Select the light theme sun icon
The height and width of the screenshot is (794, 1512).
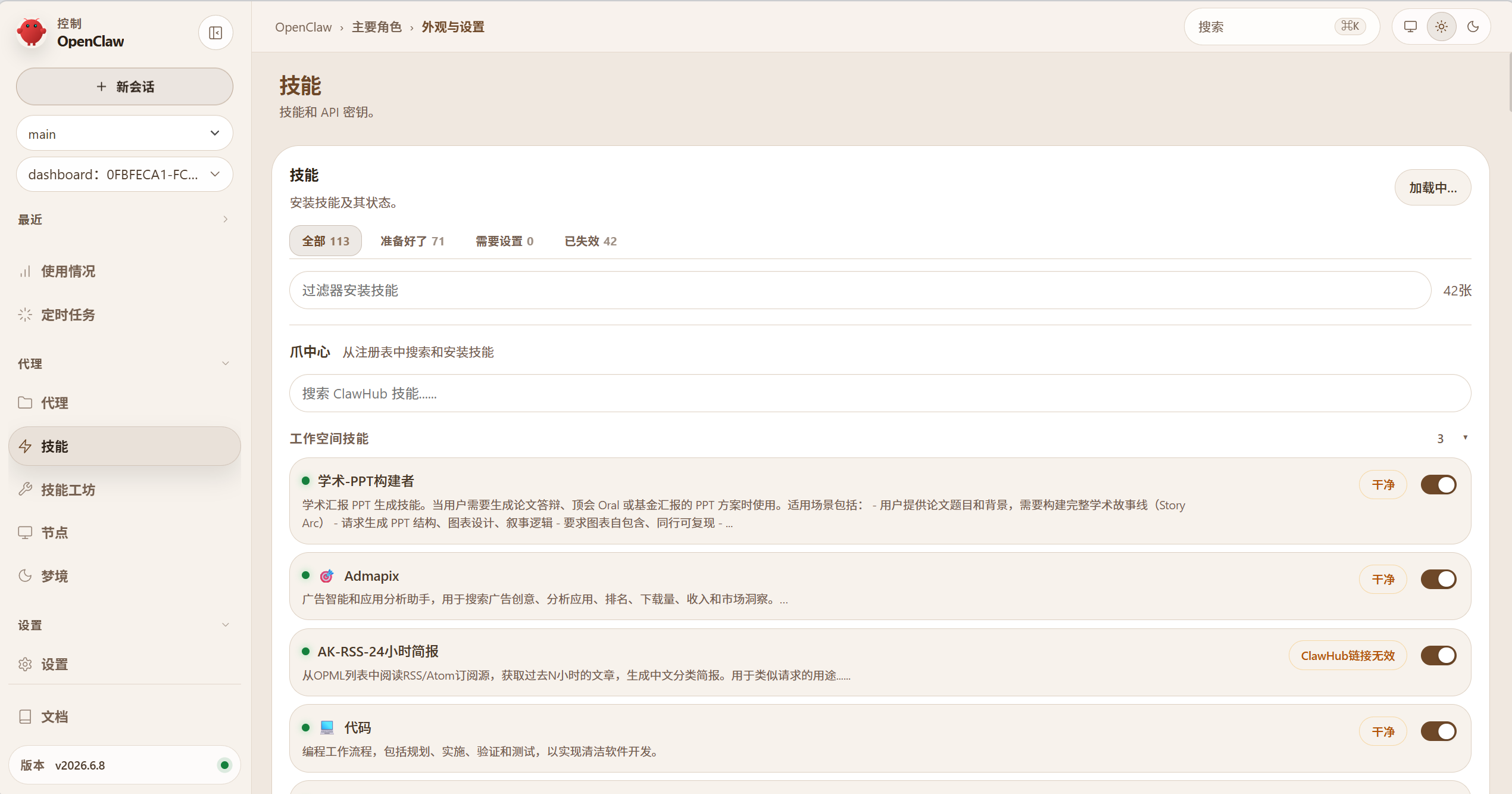[x=1441, y=27]
